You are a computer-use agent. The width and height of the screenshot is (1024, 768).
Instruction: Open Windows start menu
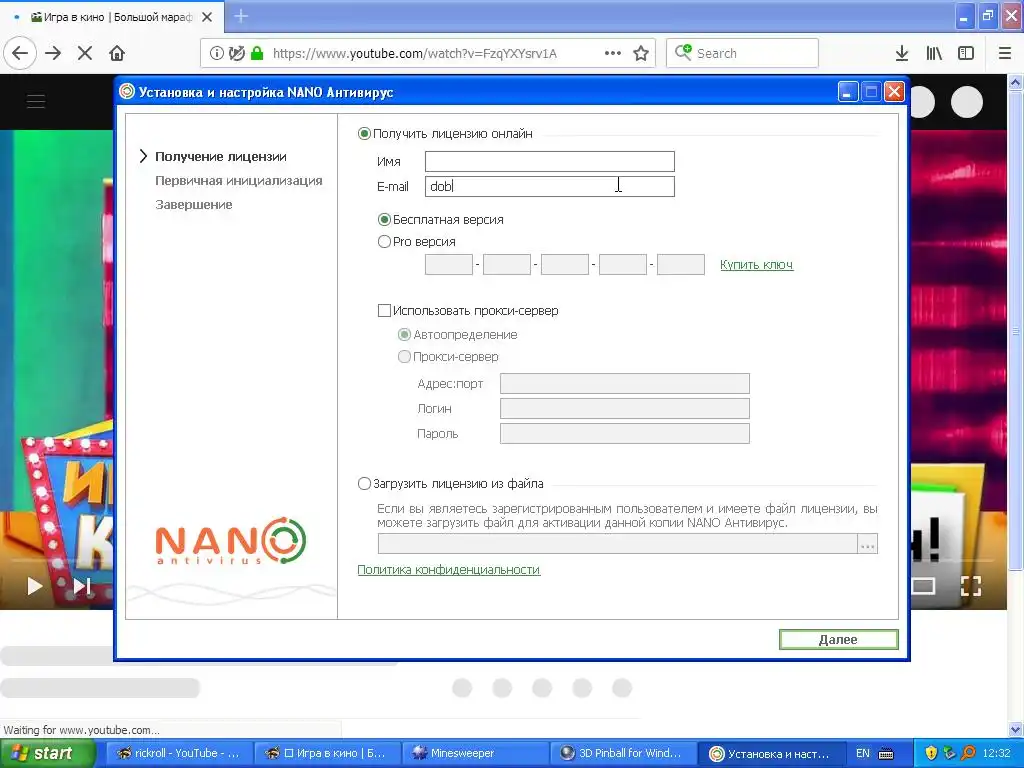point(48,753)
